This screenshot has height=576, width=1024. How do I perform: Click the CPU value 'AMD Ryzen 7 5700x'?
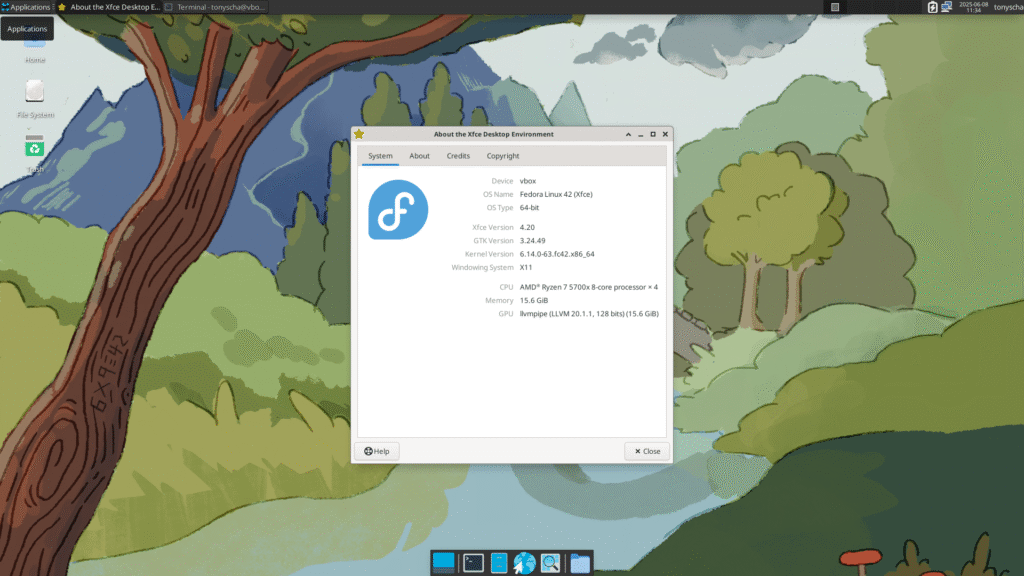click(588, 287)
